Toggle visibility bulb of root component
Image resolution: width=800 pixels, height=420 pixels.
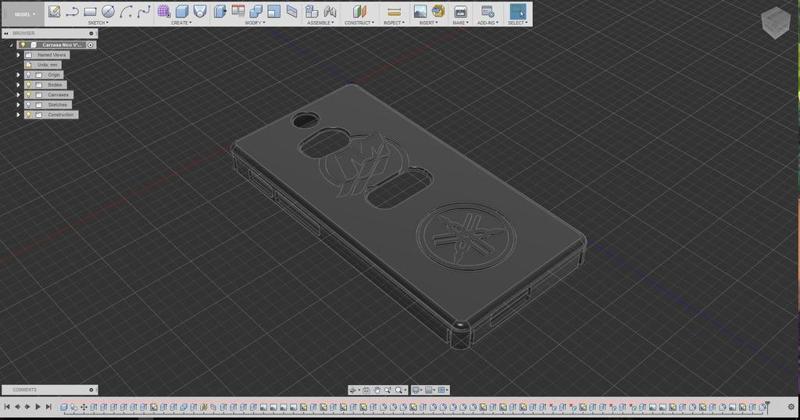tap(23, 45)
